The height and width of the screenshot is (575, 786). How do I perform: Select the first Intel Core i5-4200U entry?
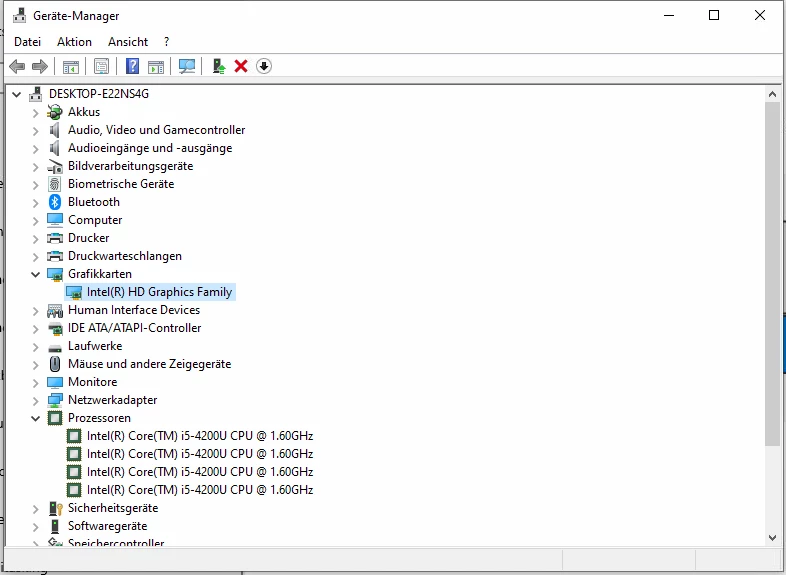(200, 436)
